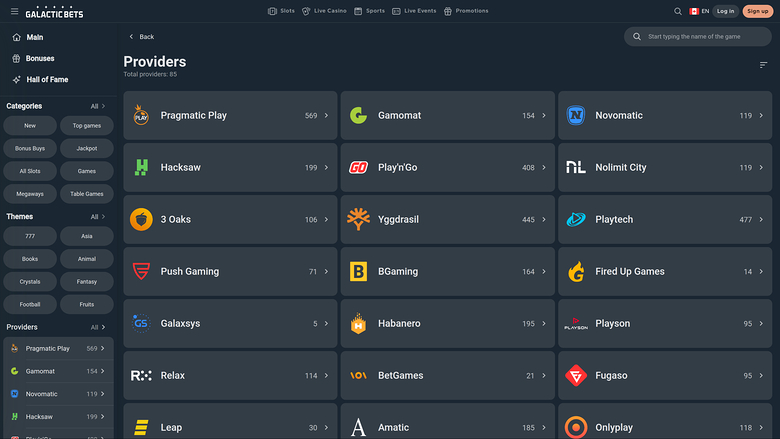Click the BGaming yellow logo
Viewport: 780px width, 439px height.
(358, 271)
